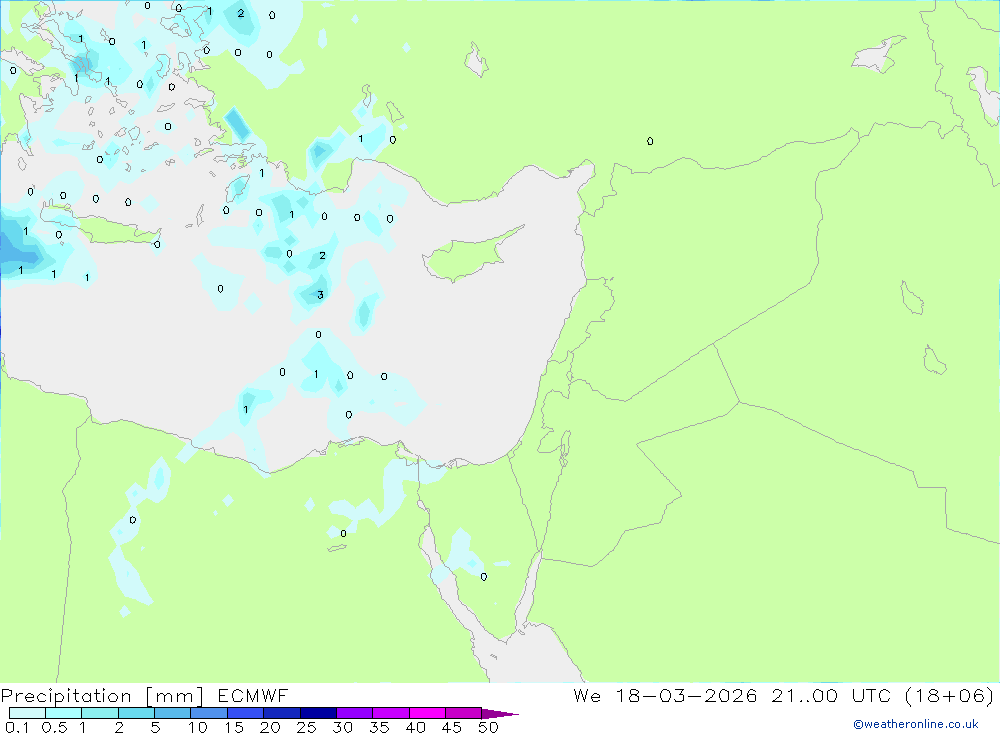Click the '30' legend scale label
Image resolution: width=1000 pixels, height=733 pixels.
click(x=342, y=727)
